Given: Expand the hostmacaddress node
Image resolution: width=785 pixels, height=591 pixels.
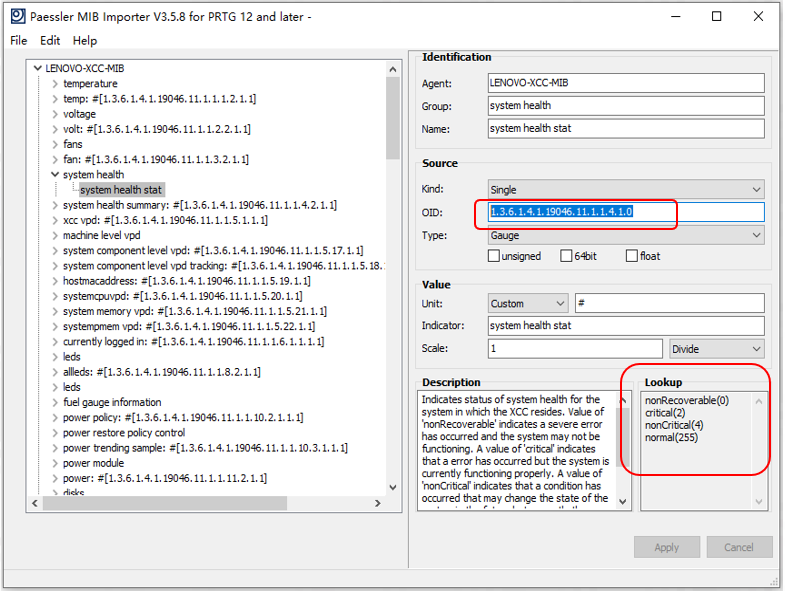Looking at the screenshot, I should pyautogui.click(x=55, y=281).
